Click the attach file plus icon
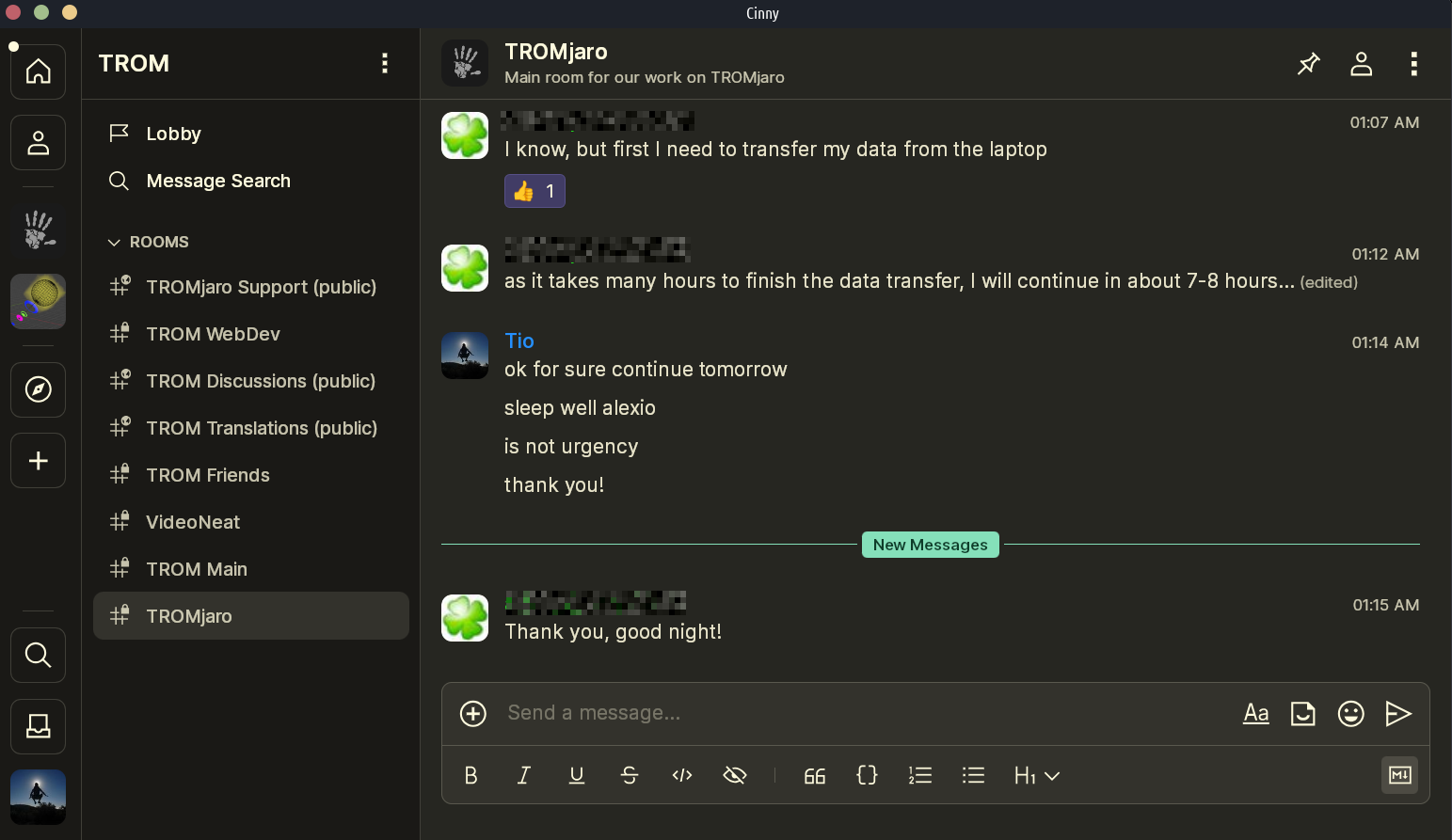The width and height of the screenshot is (1452, 840). pos(472,714)
